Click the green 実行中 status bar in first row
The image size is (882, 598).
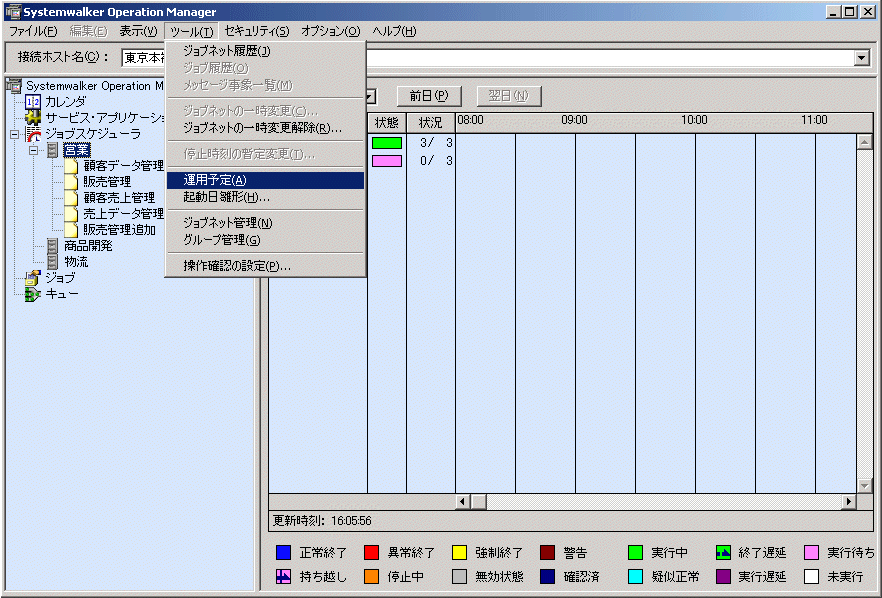click(387, 143)
